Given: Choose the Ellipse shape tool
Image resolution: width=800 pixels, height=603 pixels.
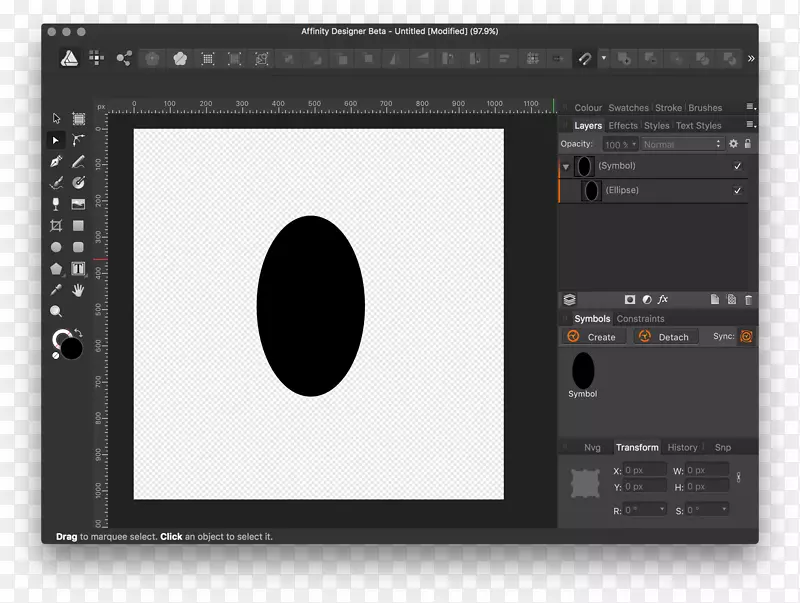Looking at the screenshot, I should [56, 247].
